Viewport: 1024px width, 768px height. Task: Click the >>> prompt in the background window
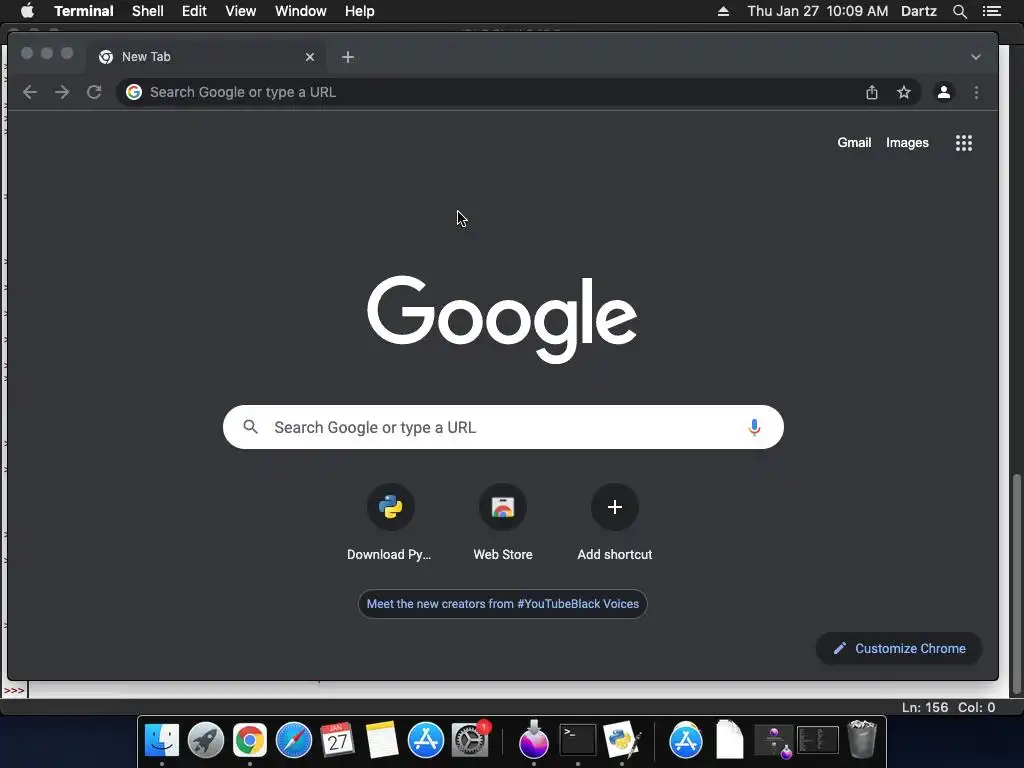tap(14, 690)
